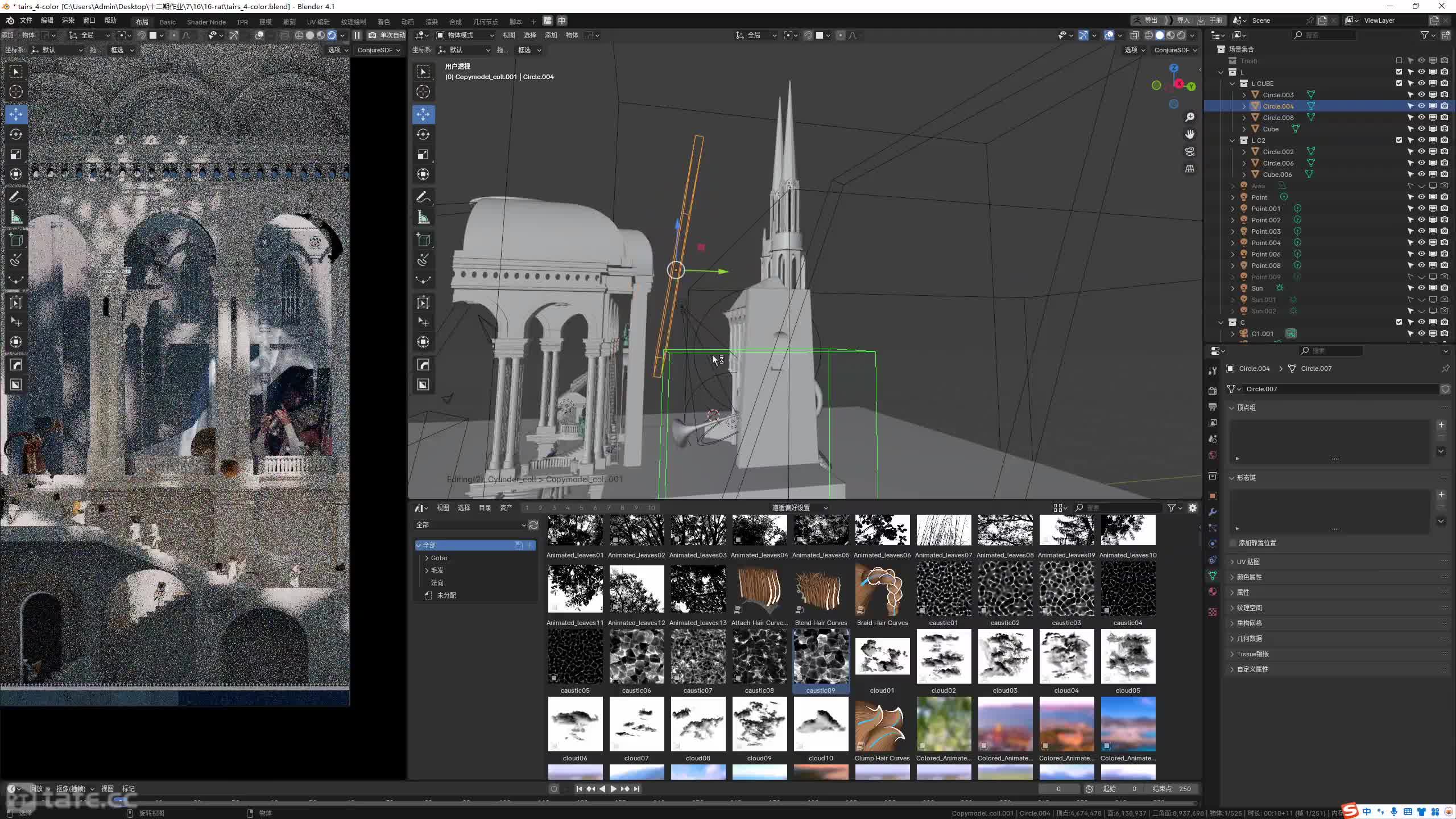Uncheck the L CUBE collection checkbox

coord(1399,84)
